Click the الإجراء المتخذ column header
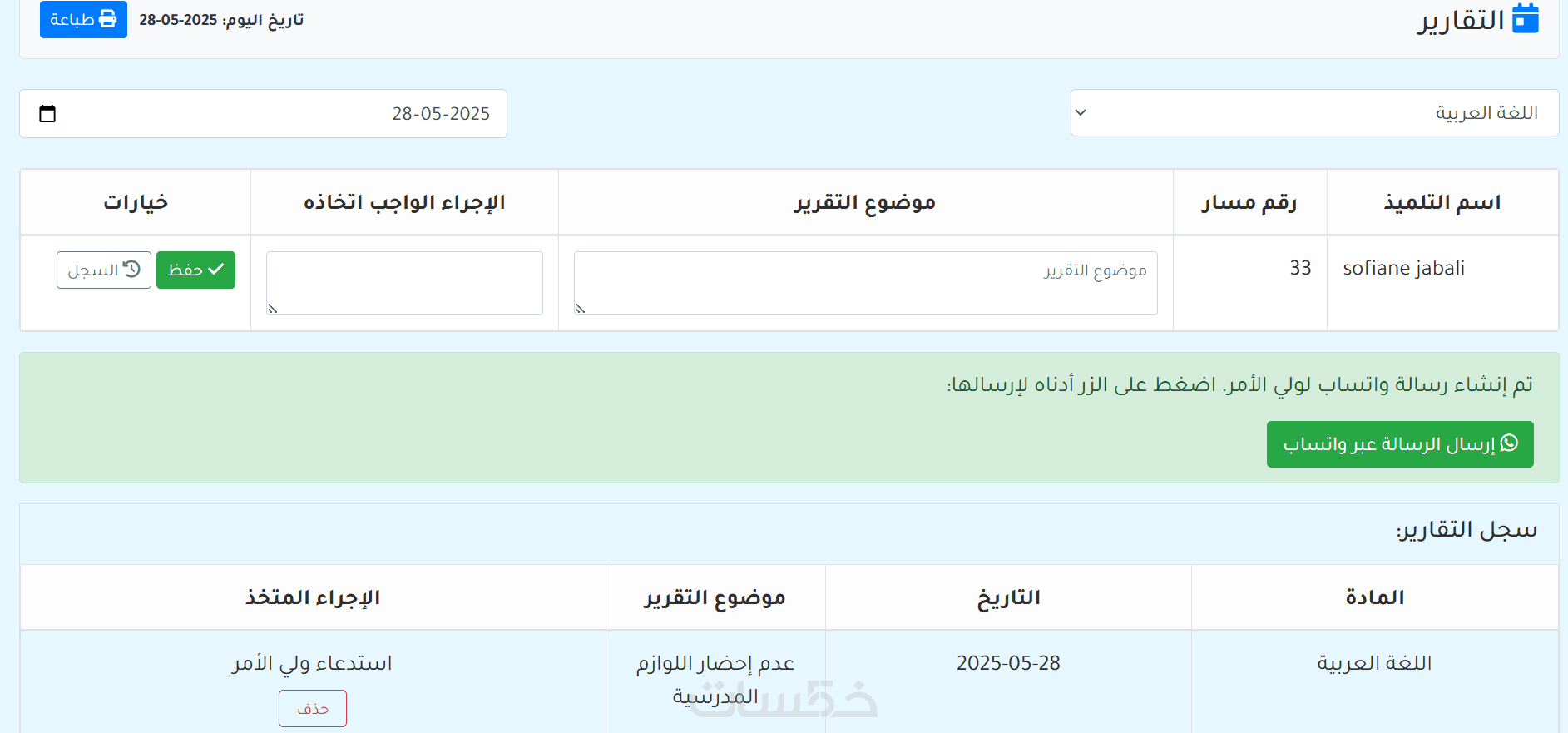 (x=313, y=597)
